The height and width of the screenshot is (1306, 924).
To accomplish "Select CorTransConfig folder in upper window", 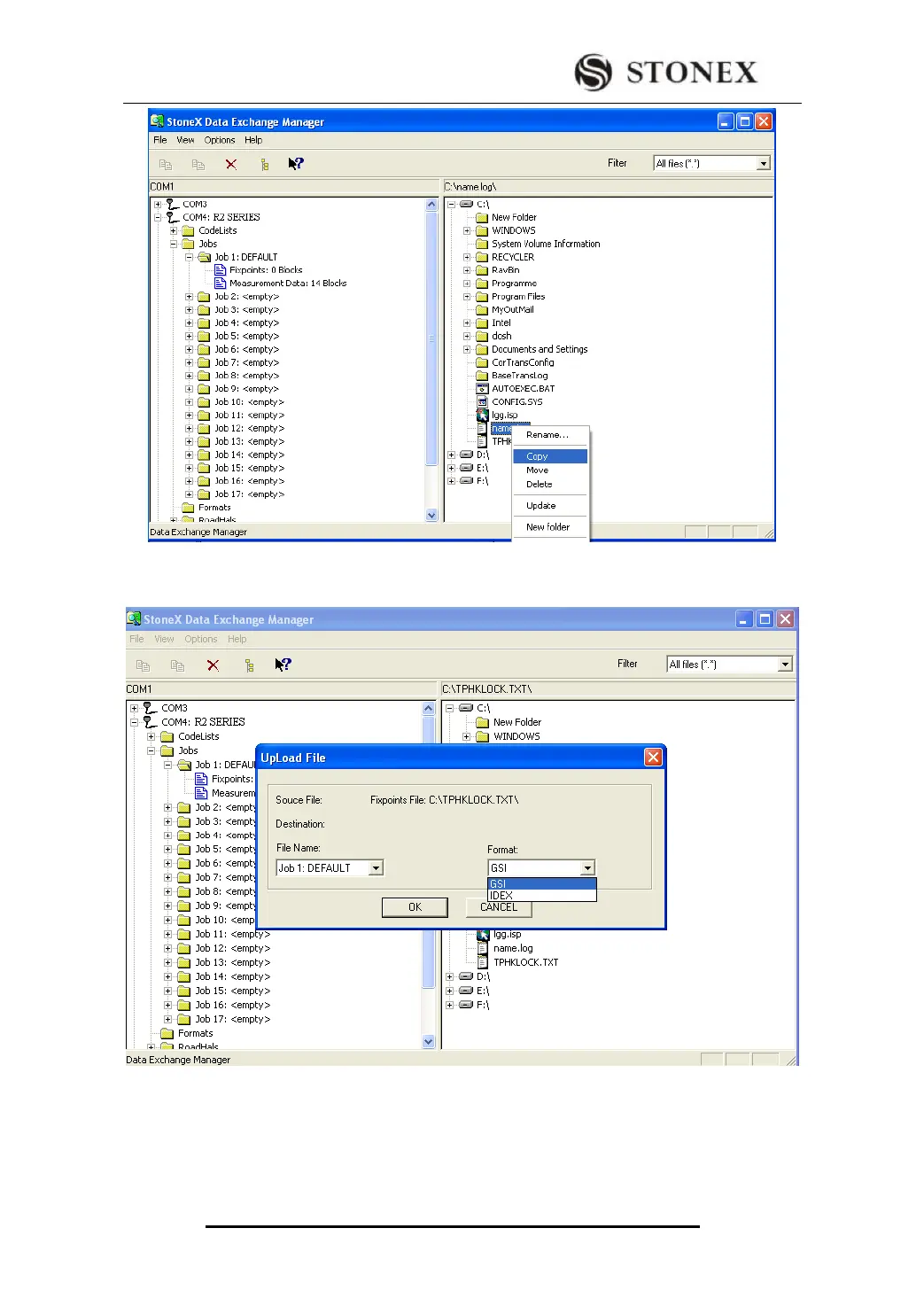I will (523, 362).
